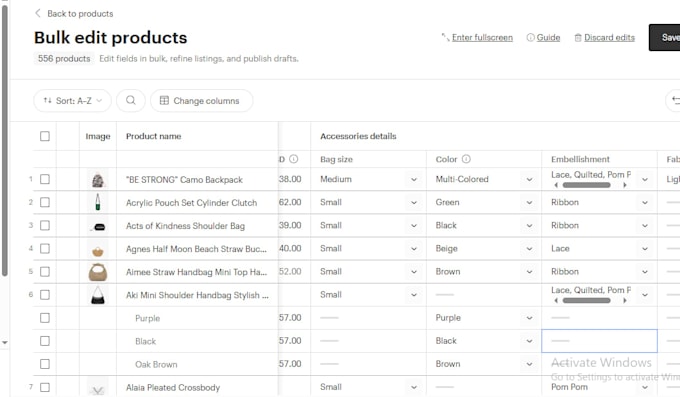Click the partially visible button right of toolbar
The width and height of the screenshot is (680, 397).
[x=673, y=101]
